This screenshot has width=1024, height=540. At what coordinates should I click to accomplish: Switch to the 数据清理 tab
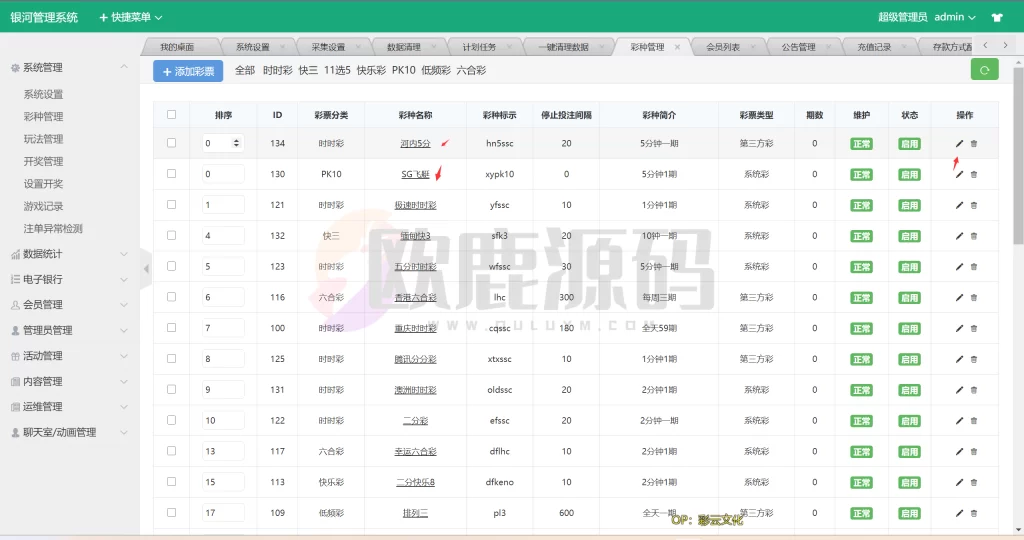tap(404, 47)
